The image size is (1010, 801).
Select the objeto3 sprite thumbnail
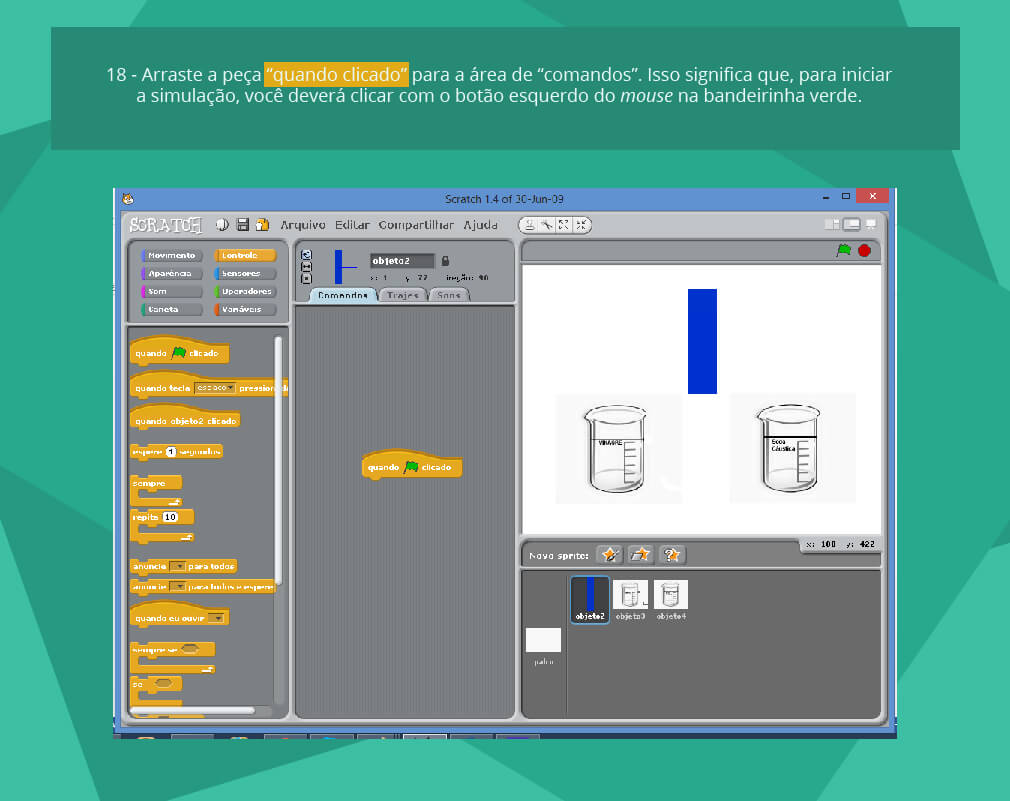tap(630, 599)
